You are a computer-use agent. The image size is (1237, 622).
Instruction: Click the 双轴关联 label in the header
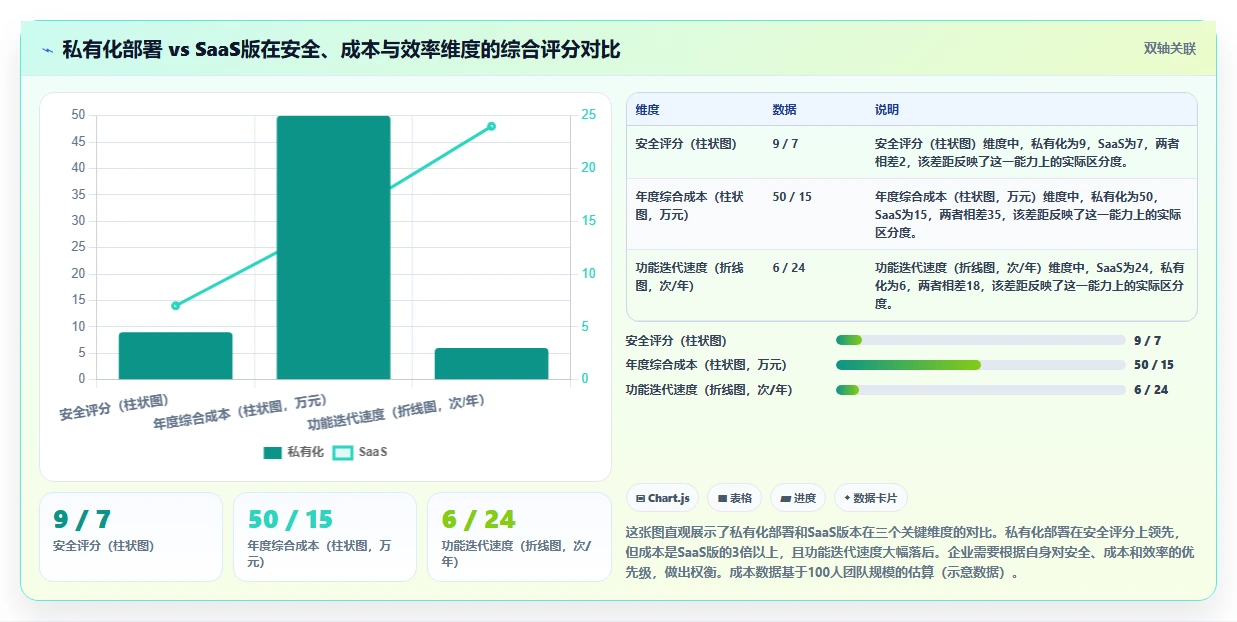pos(1169,48)
